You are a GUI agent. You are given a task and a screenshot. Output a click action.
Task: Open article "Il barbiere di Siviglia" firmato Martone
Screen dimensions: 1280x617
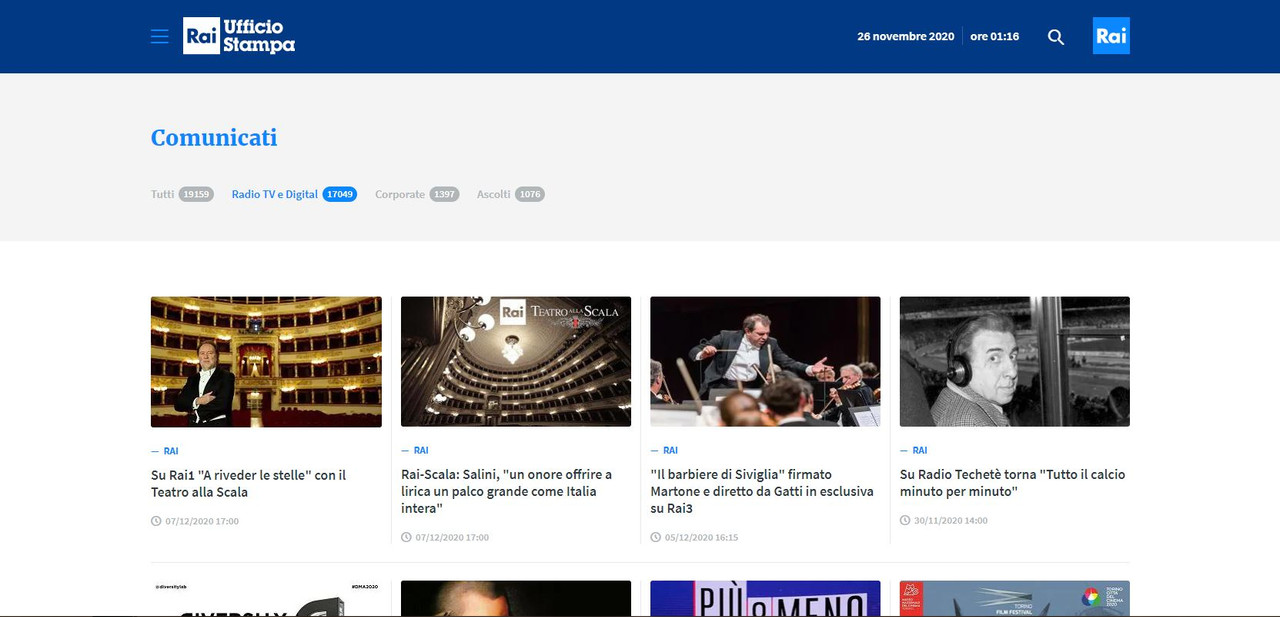click(762, 491)
